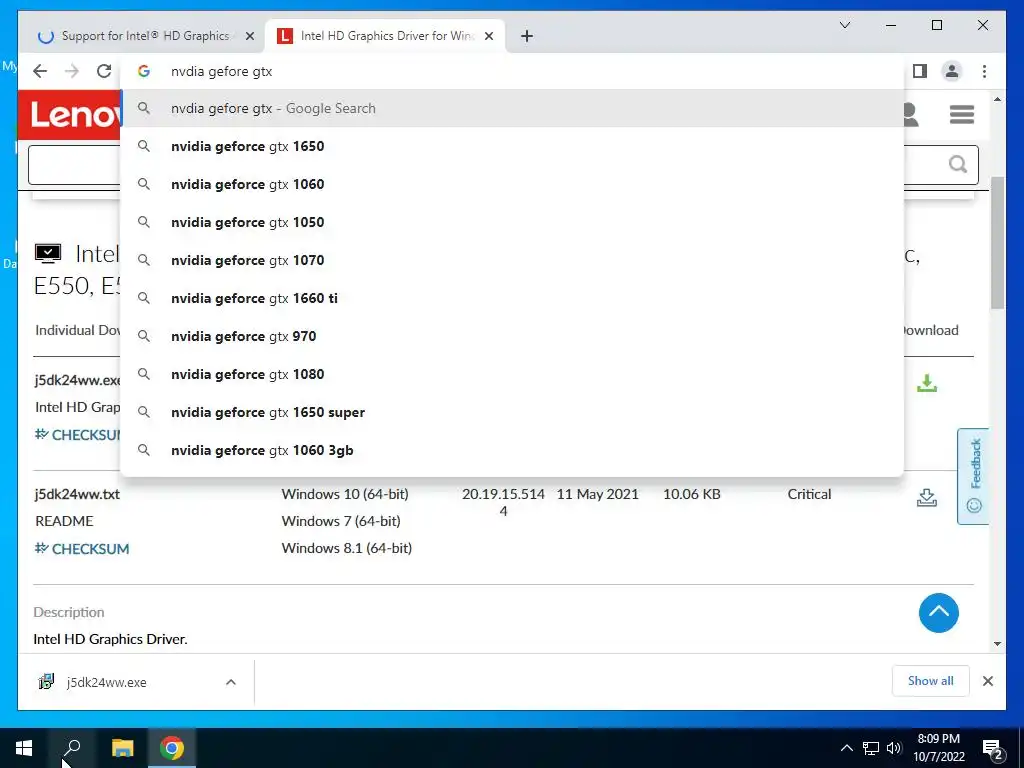Open downloaded j5dk24ww.exe in download bar
The width and height of the screenshot is (1024, 768).
point(106,682)
